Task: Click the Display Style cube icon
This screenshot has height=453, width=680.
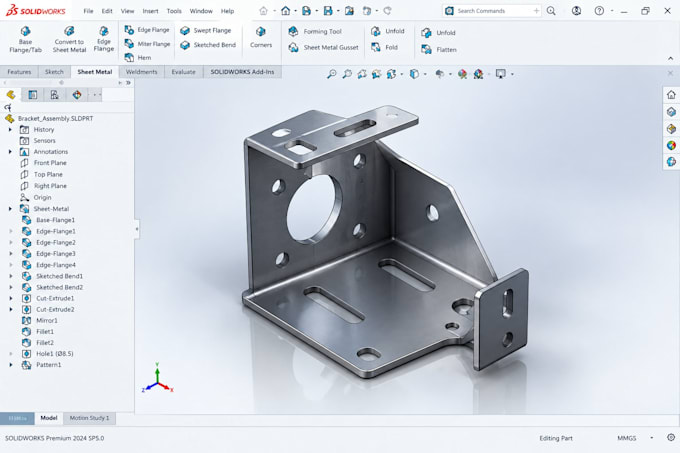Action: [414, 74]
